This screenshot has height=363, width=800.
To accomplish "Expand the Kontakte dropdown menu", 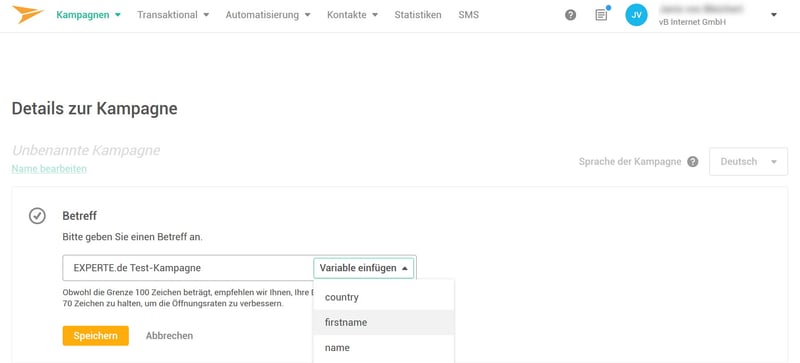I will [x=353, y=15].
